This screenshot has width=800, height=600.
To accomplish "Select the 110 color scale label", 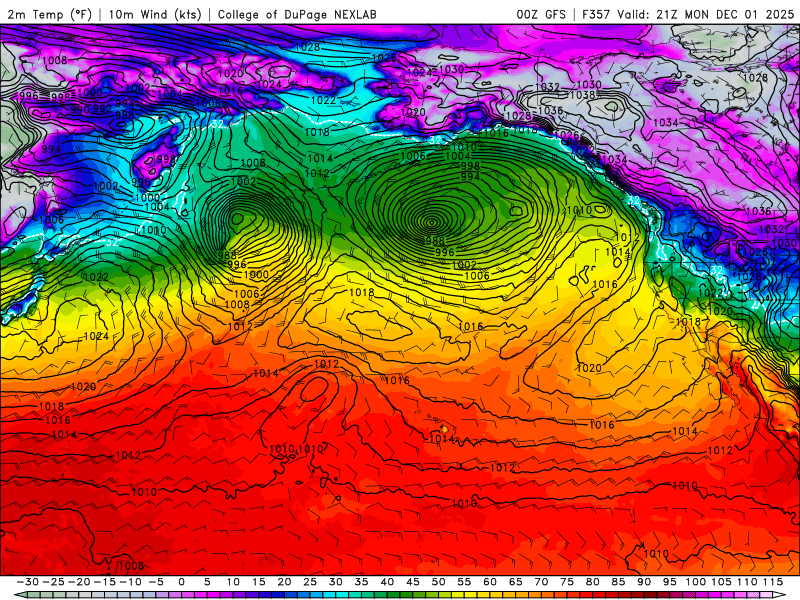I will pyautogui.click(x=746, y=582).
